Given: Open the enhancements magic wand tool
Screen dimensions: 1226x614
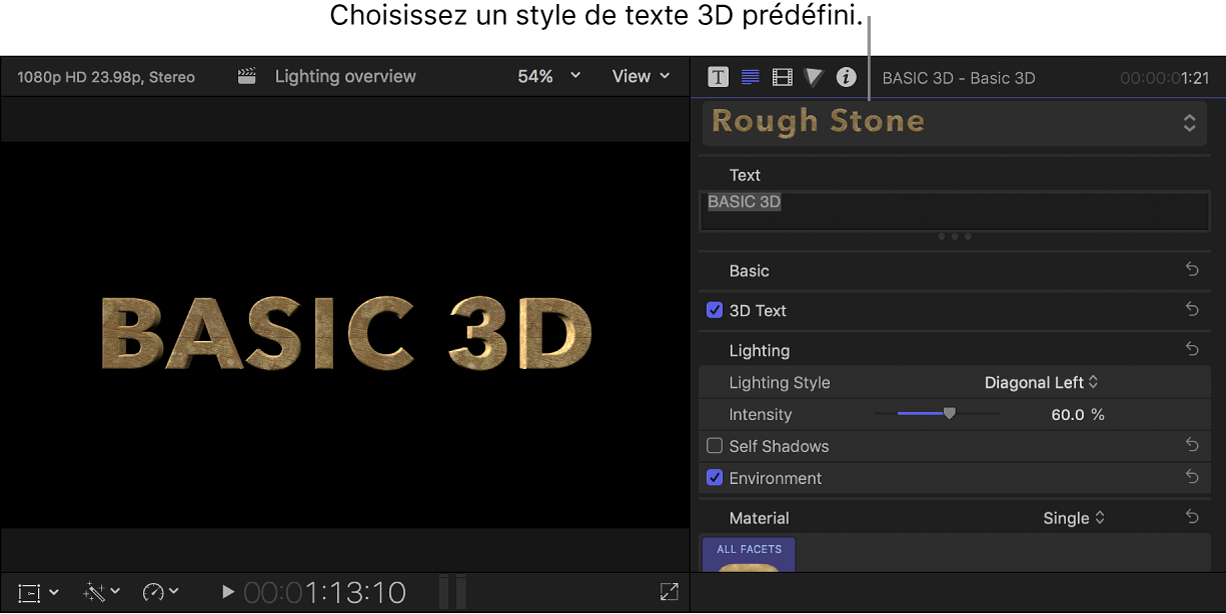Looking at the screenshot, I should coord(95,591).
